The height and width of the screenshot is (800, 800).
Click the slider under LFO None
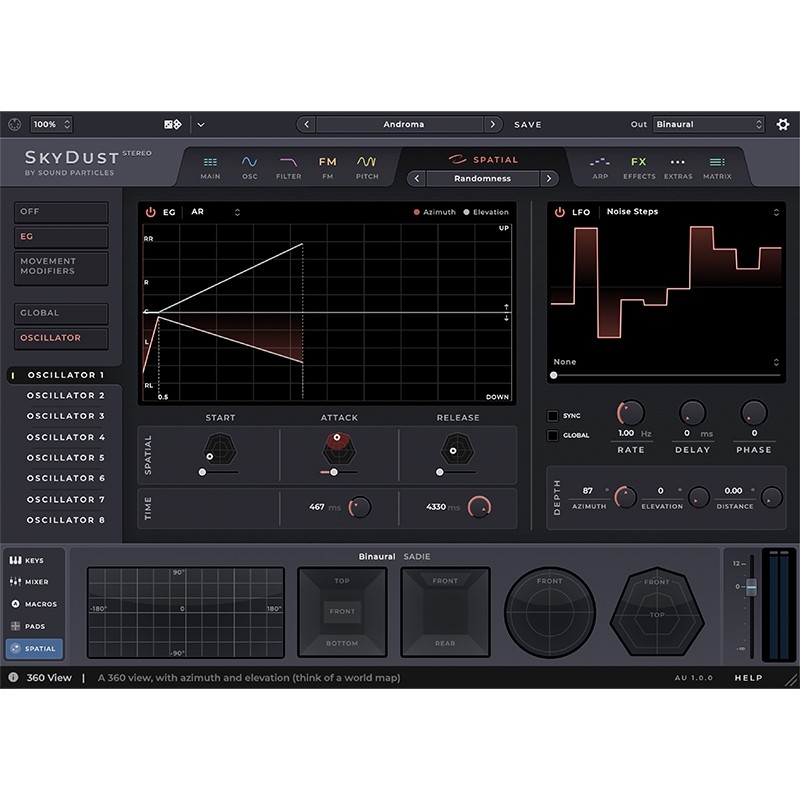[x=666, y=376]
